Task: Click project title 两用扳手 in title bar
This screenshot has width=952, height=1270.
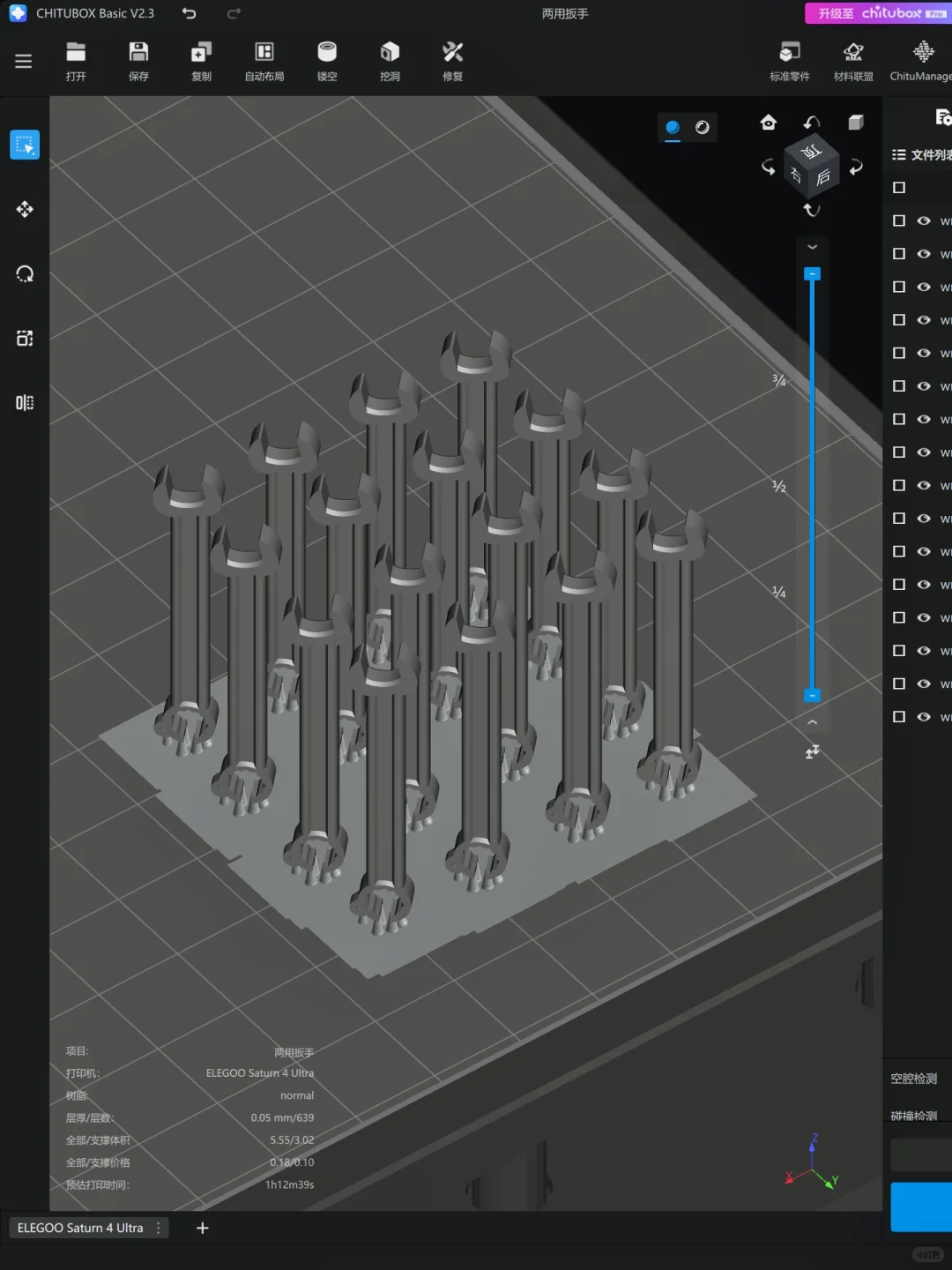Action: pos(565,13)
